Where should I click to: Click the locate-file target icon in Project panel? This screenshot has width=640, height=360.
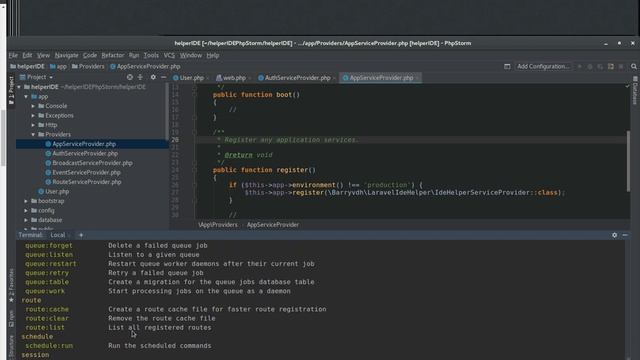point(130,77)
